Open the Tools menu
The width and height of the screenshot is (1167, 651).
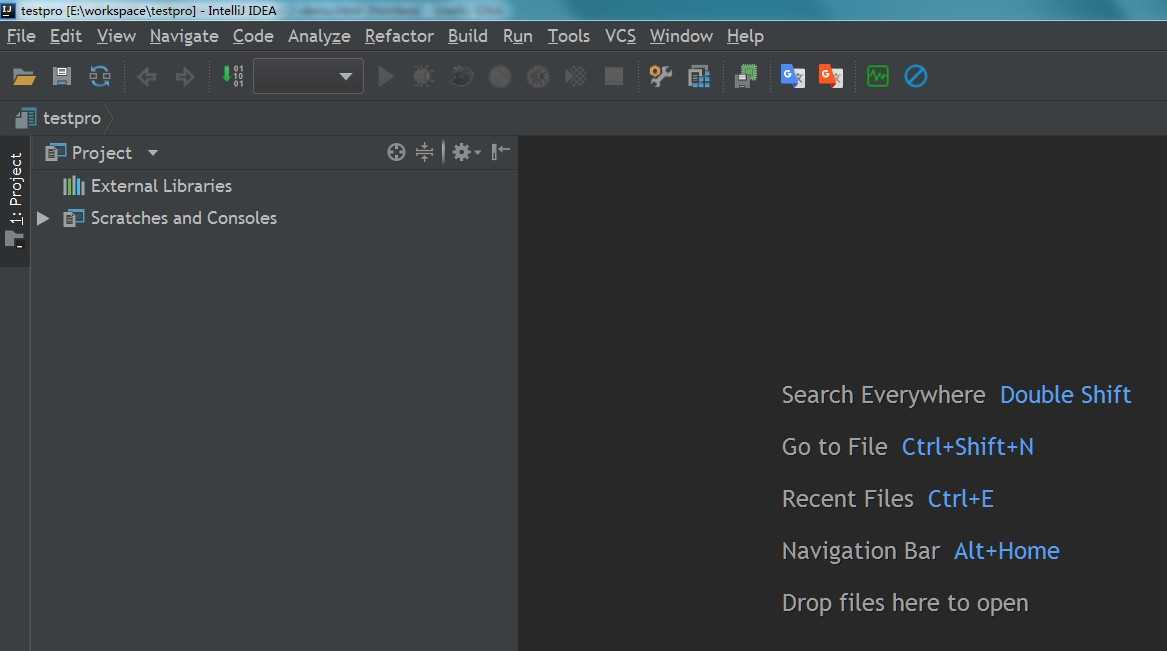pos(569,36)
